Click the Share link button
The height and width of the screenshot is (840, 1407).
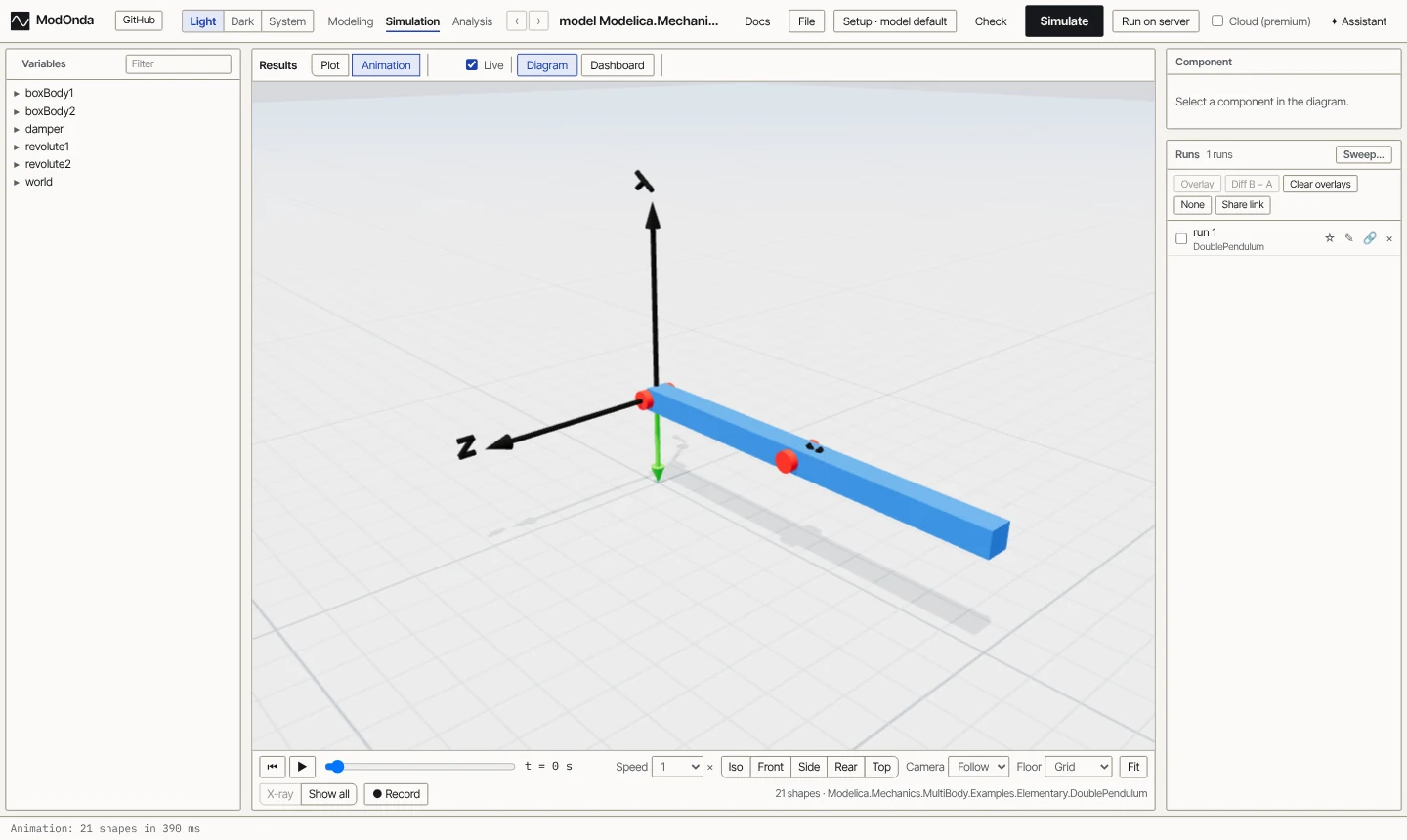pyautogui.click(x=1243, y=205)
